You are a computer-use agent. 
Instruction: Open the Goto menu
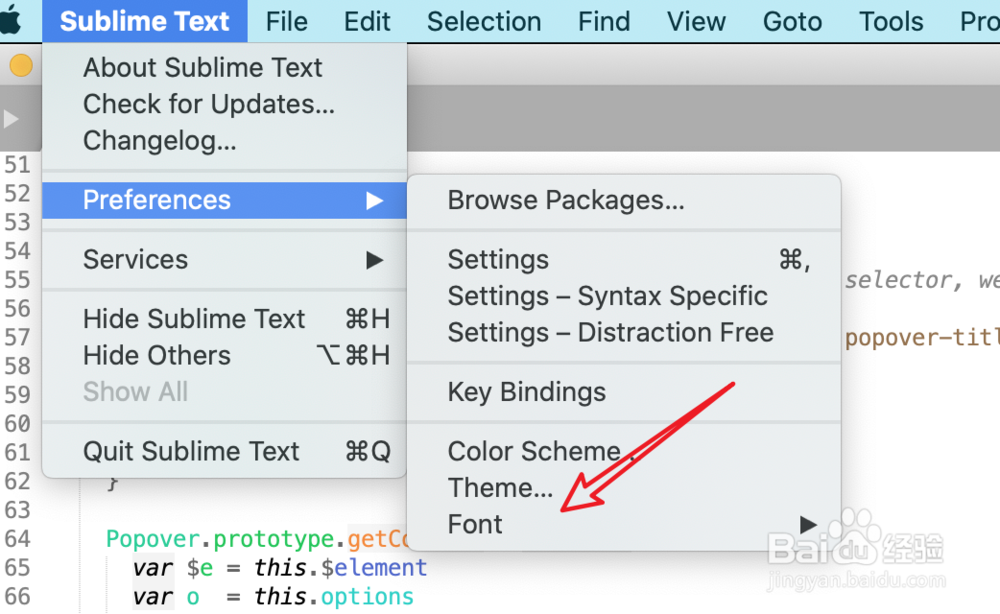tap(792, 20)
